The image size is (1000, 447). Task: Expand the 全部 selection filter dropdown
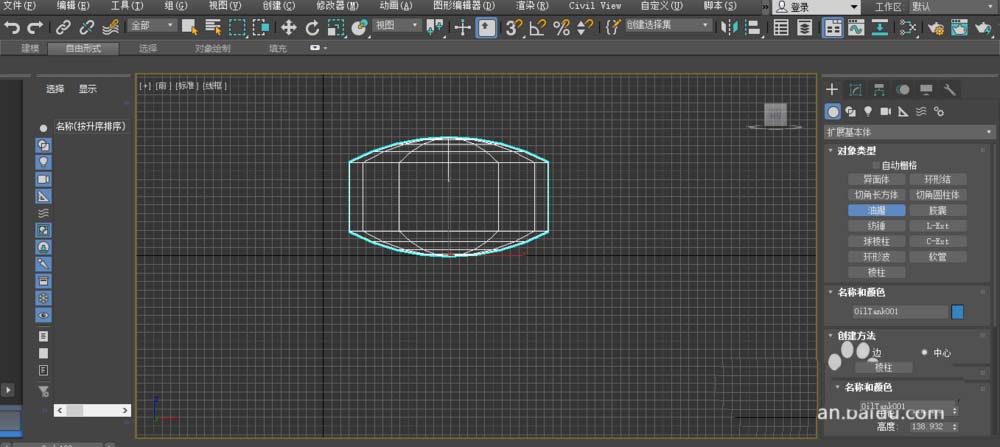click(x=152, y=26)
